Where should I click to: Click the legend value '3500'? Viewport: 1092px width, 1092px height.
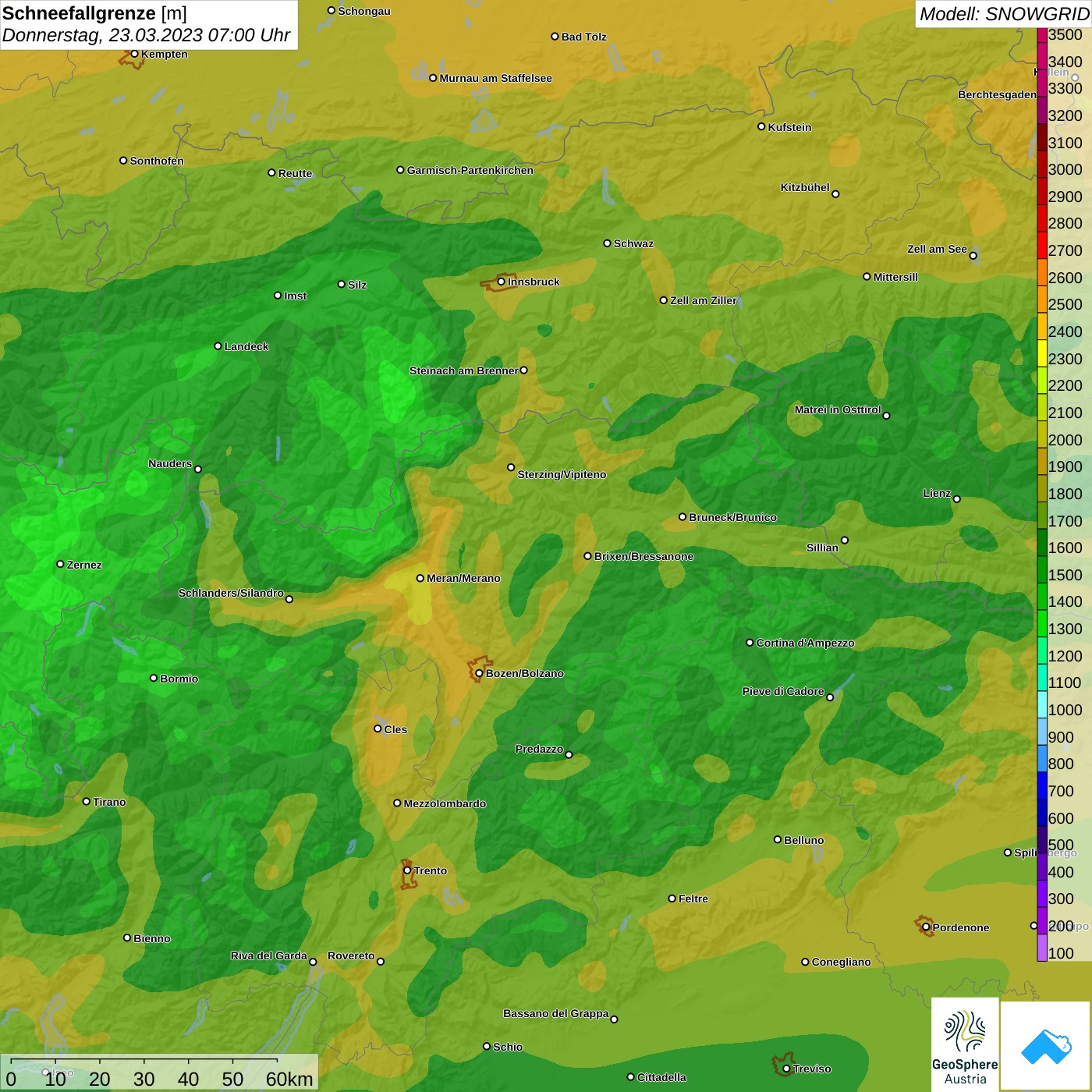(x=1065, y=34)
